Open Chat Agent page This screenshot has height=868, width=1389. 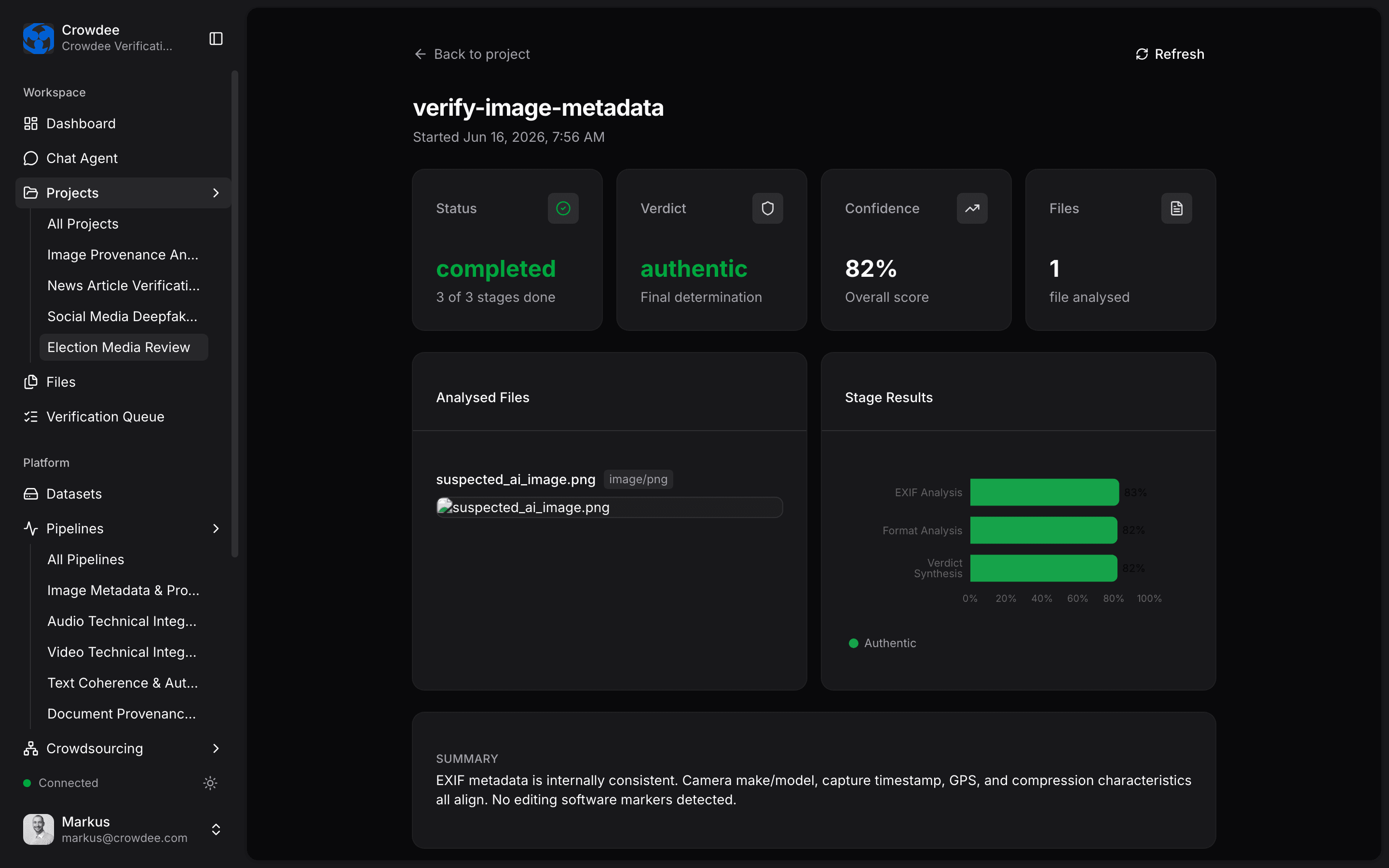coord(123,158)
